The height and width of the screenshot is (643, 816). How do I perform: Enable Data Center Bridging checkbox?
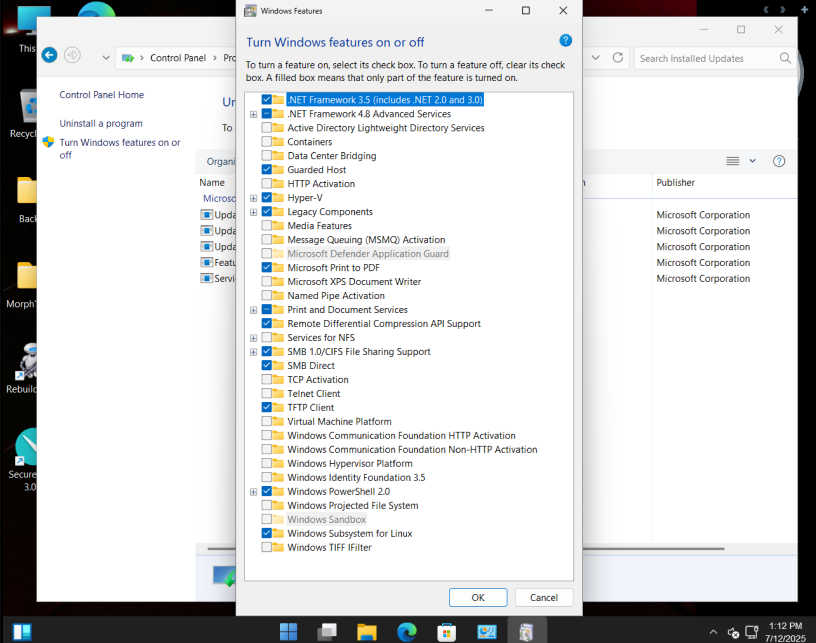266,156
